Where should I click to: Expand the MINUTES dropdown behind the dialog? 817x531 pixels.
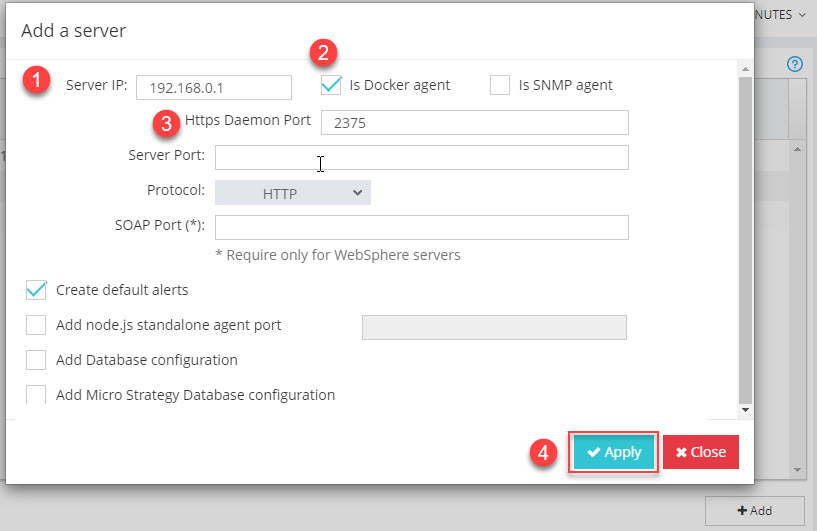pos(786,15)
